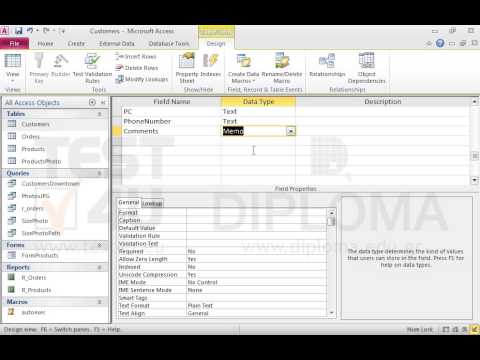Viewport: 480px width, 360px height.
Task: Collapse the Tables group
Action: [x=99, y=114]
